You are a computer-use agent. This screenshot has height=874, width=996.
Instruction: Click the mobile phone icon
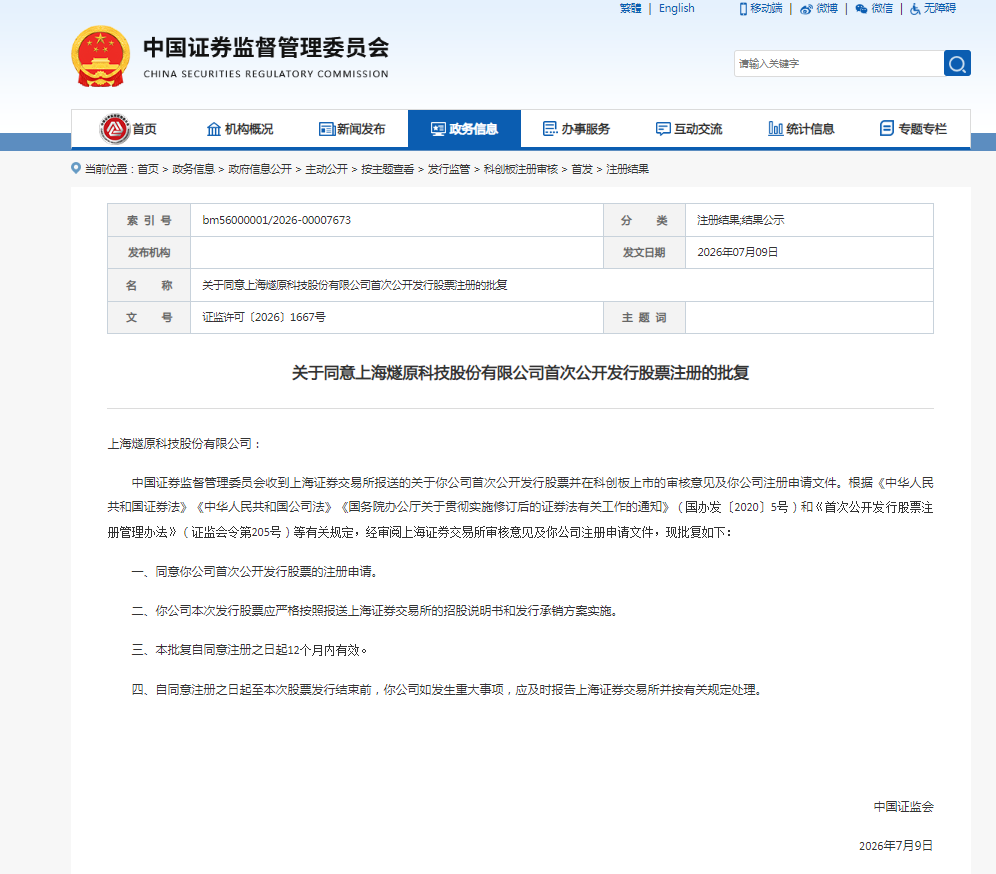[743, 9]
